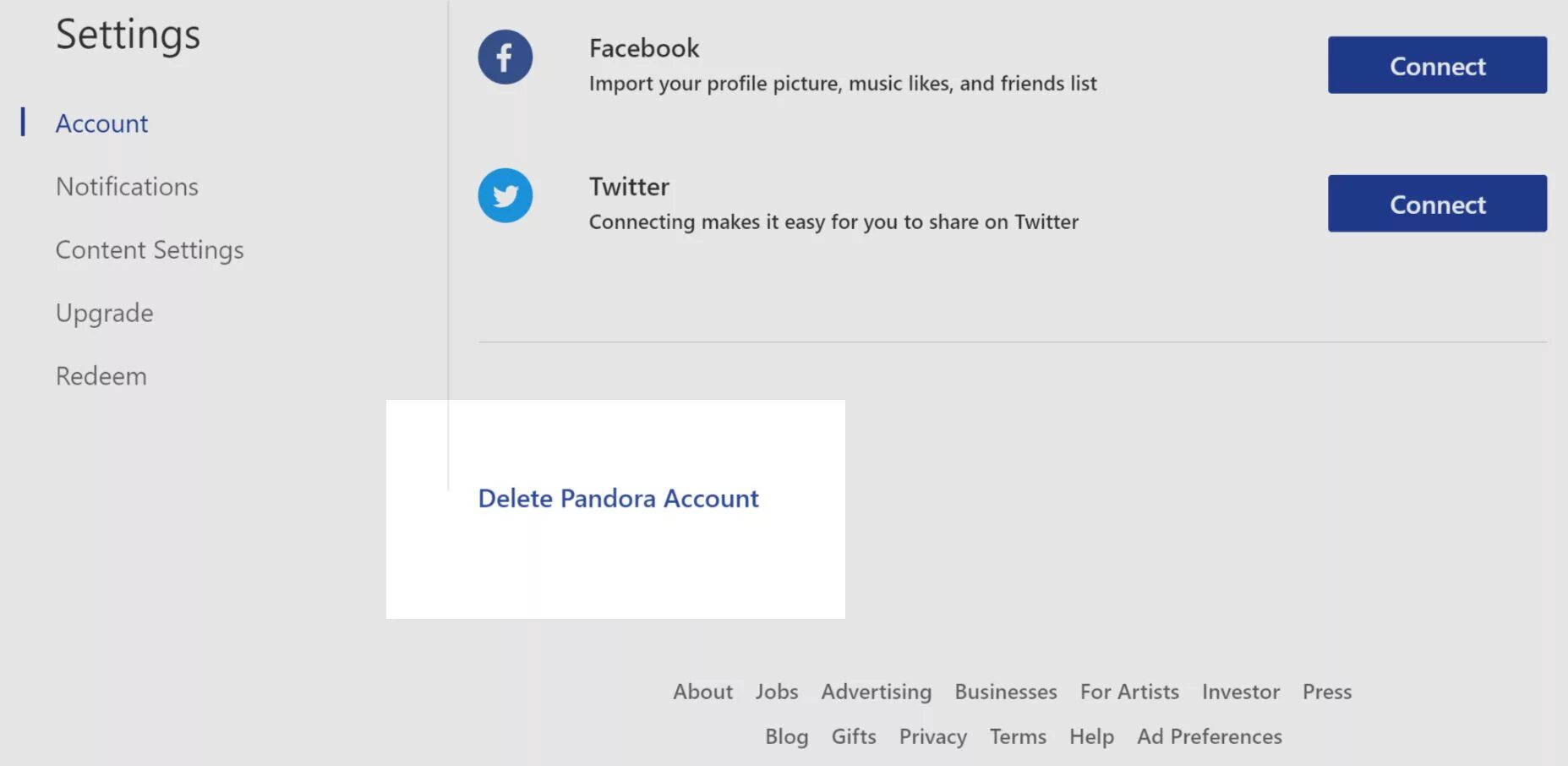Click the Facebook logo icon

505,57
